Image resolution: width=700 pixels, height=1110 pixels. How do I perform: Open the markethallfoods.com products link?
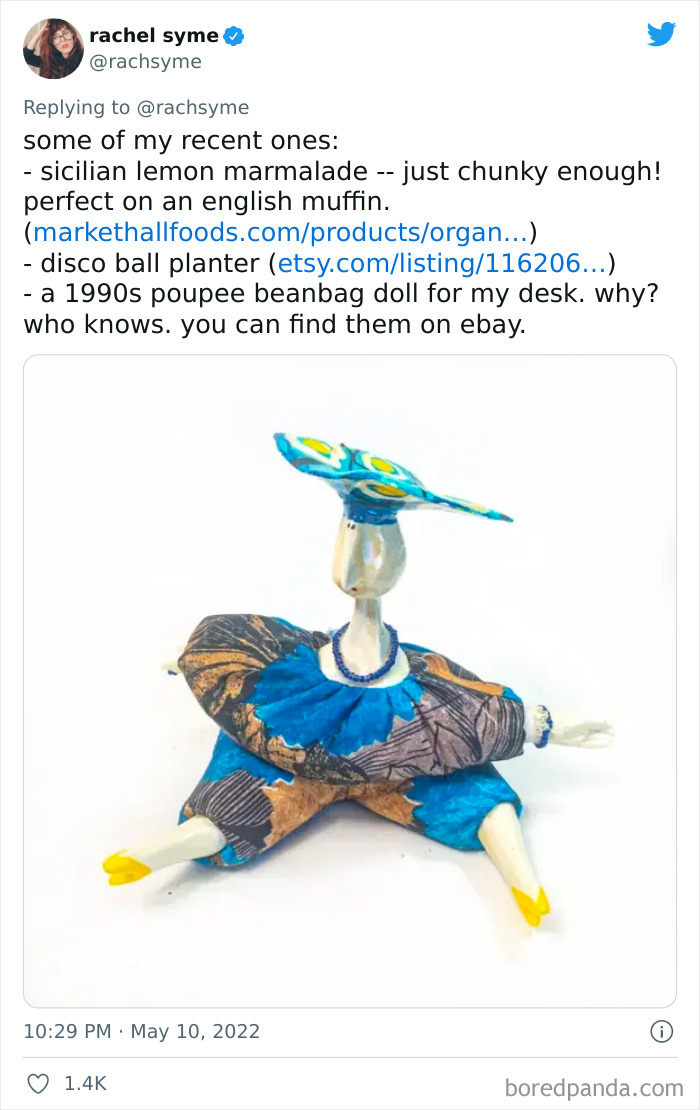[x=281, y=232]
